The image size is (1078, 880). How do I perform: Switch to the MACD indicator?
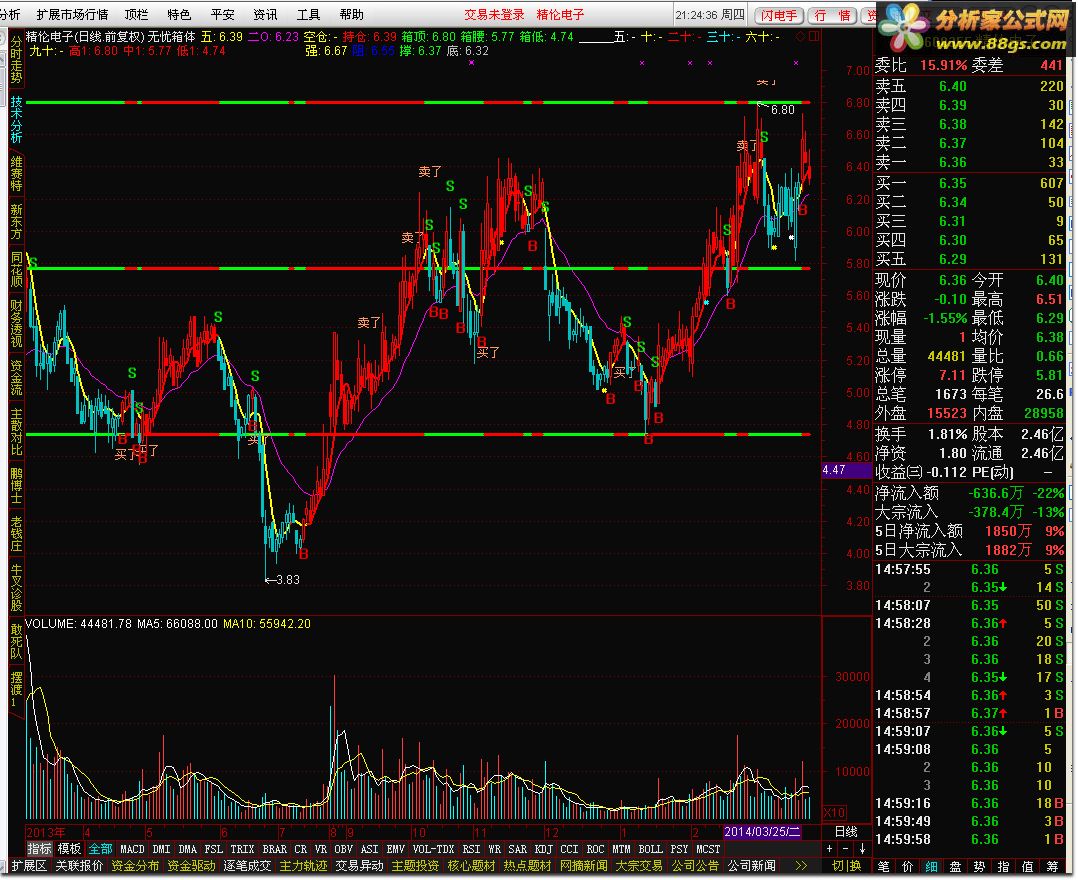[132, 849]
